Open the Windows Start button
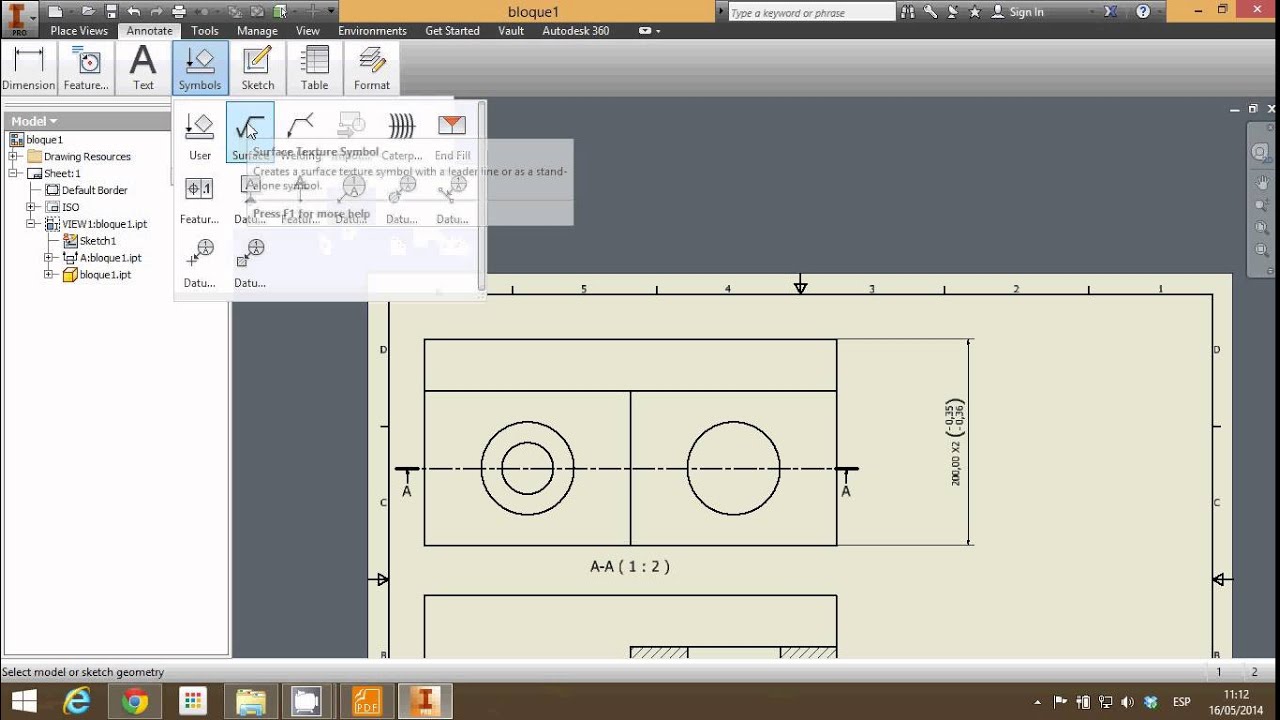Screen dimensions: 1280x720 22,701
